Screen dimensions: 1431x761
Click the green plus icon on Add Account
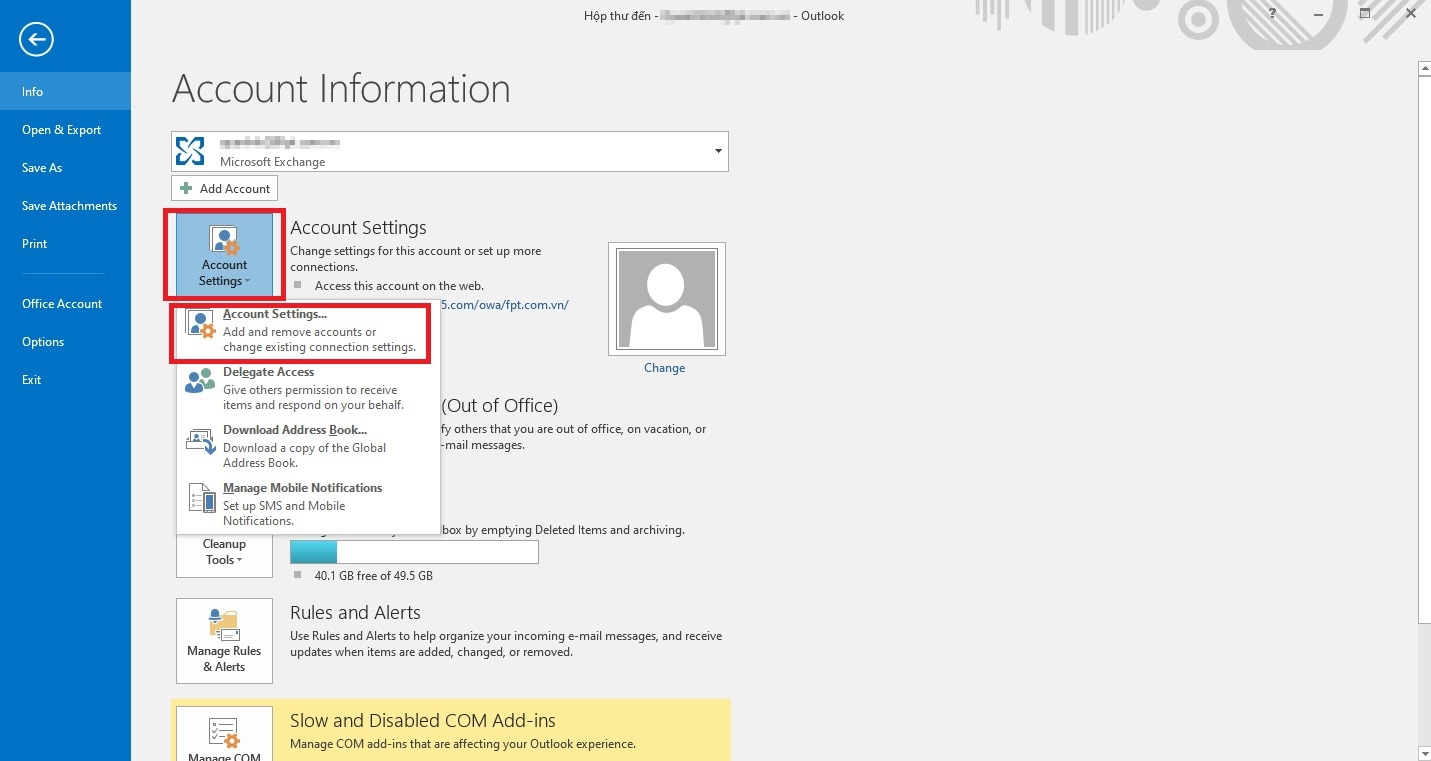[x=186, y=187]
